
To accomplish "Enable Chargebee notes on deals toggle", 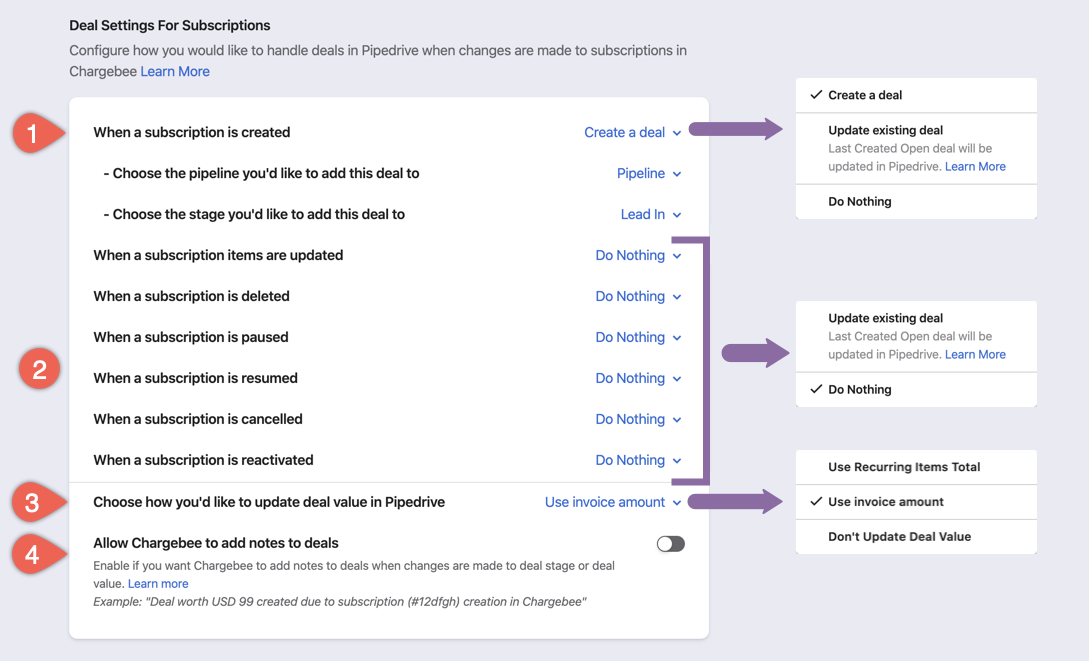I will click(670, 544).
